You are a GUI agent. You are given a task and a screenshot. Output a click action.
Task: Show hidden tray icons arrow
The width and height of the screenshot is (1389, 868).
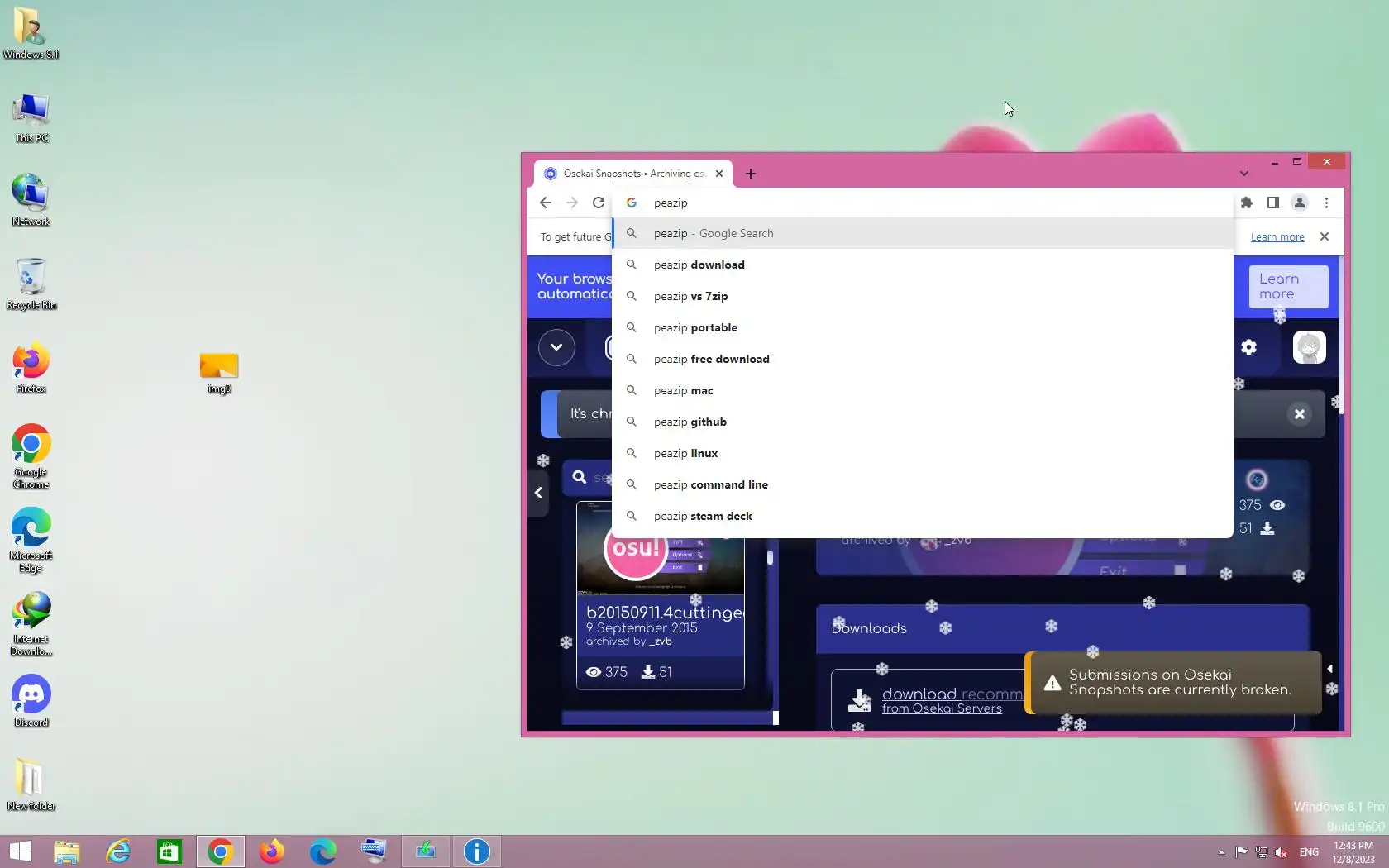pyautogui.click(x=1221, y=852)
